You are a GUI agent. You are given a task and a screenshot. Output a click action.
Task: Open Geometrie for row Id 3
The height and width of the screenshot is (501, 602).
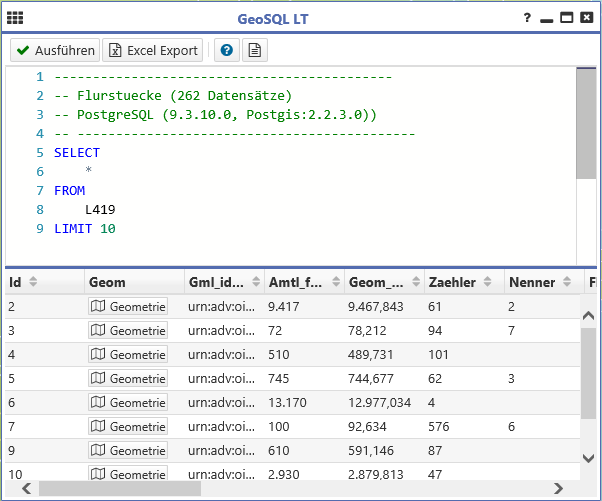point(128,331)
